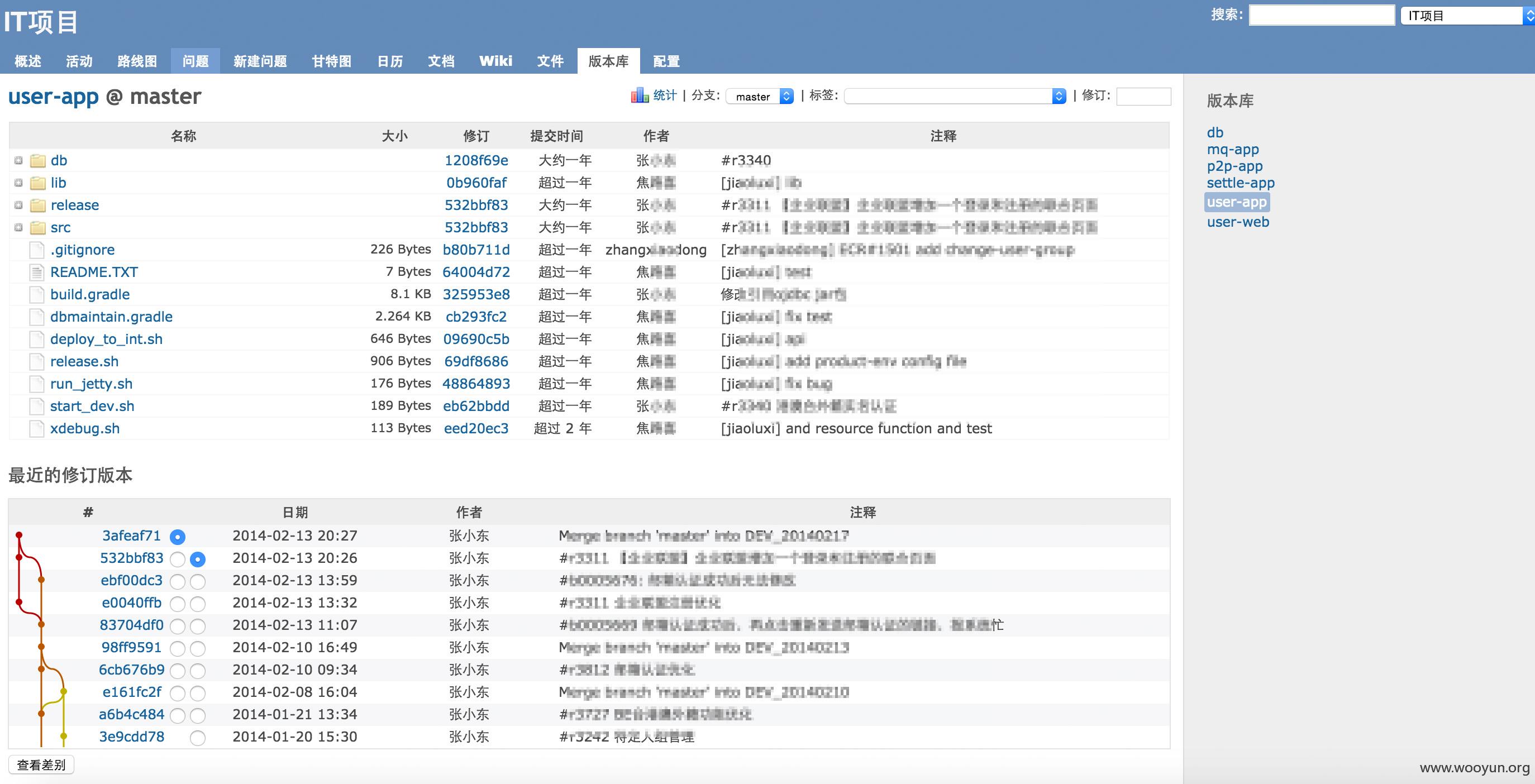Click the release.sh file icon
The image size is (1535, 784).
(37, 362)
